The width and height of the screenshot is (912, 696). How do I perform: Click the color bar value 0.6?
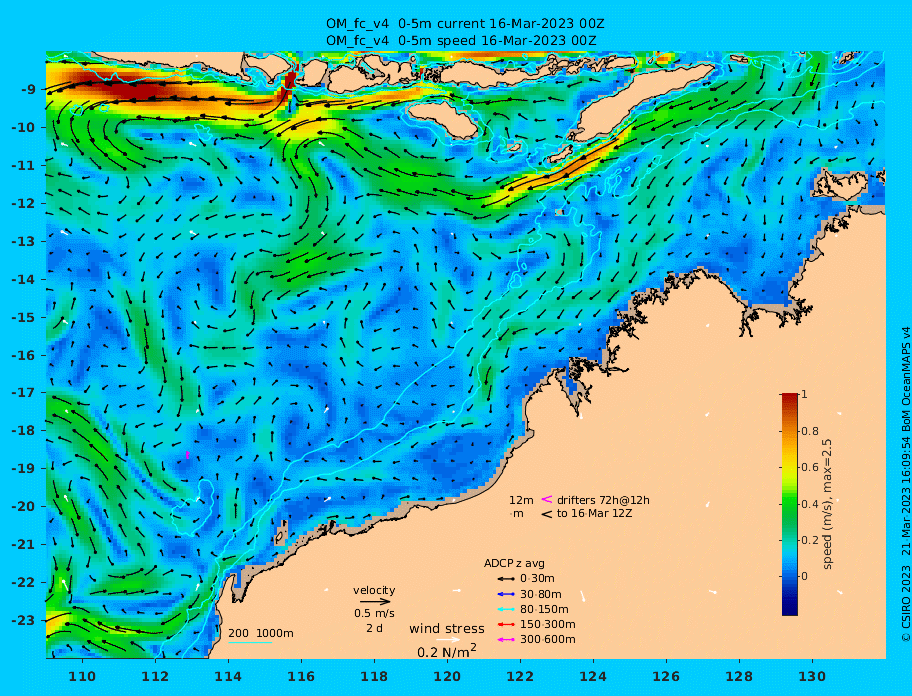[x=810, y=467]
